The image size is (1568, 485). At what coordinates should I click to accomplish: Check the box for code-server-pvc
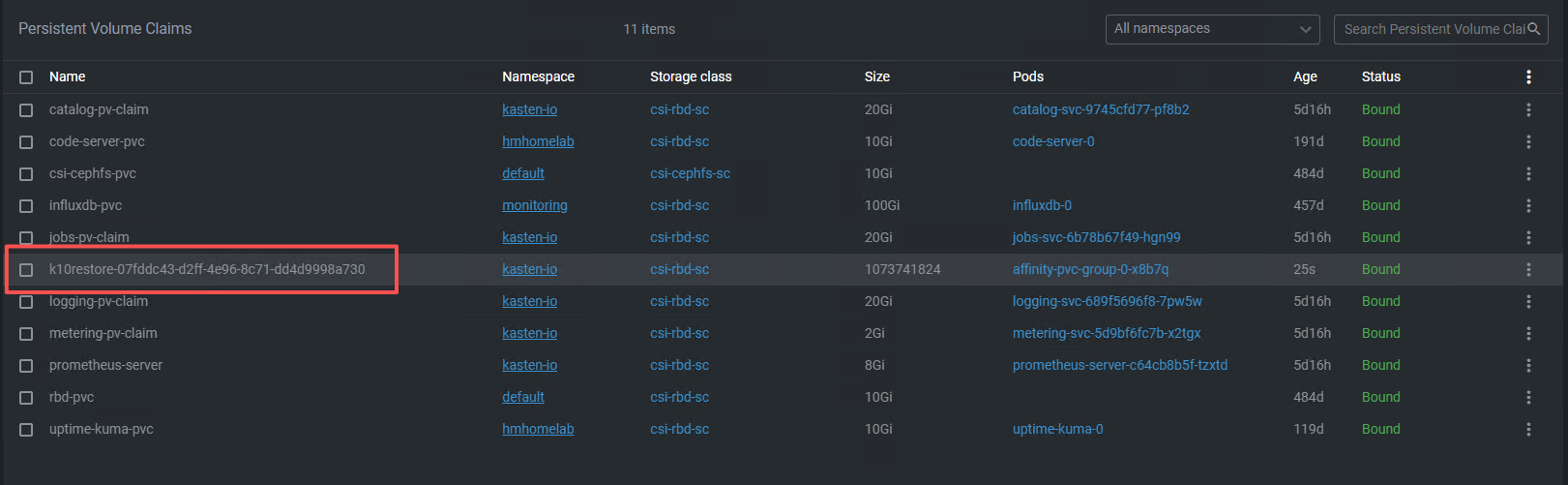pos(26,142)
